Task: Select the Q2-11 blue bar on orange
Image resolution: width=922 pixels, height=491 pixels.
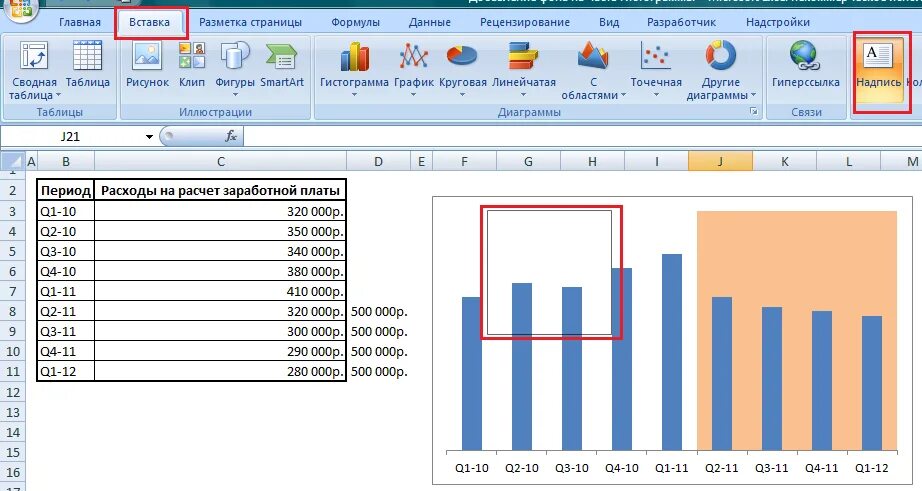Action: click(721, 373)
